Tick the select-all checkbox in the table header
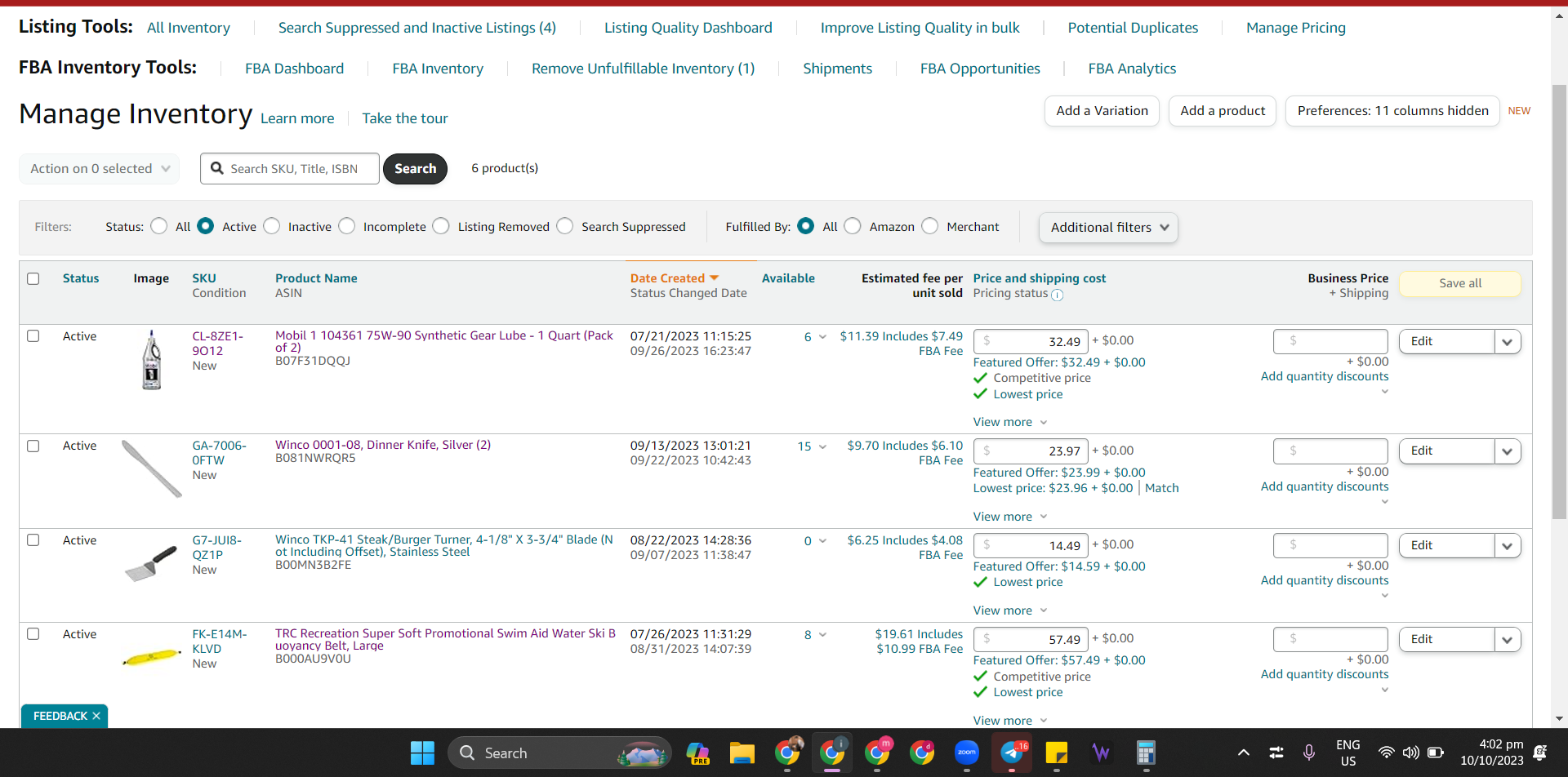The width and height of the screenshot is (1568, 777). (x=33, y=278)
